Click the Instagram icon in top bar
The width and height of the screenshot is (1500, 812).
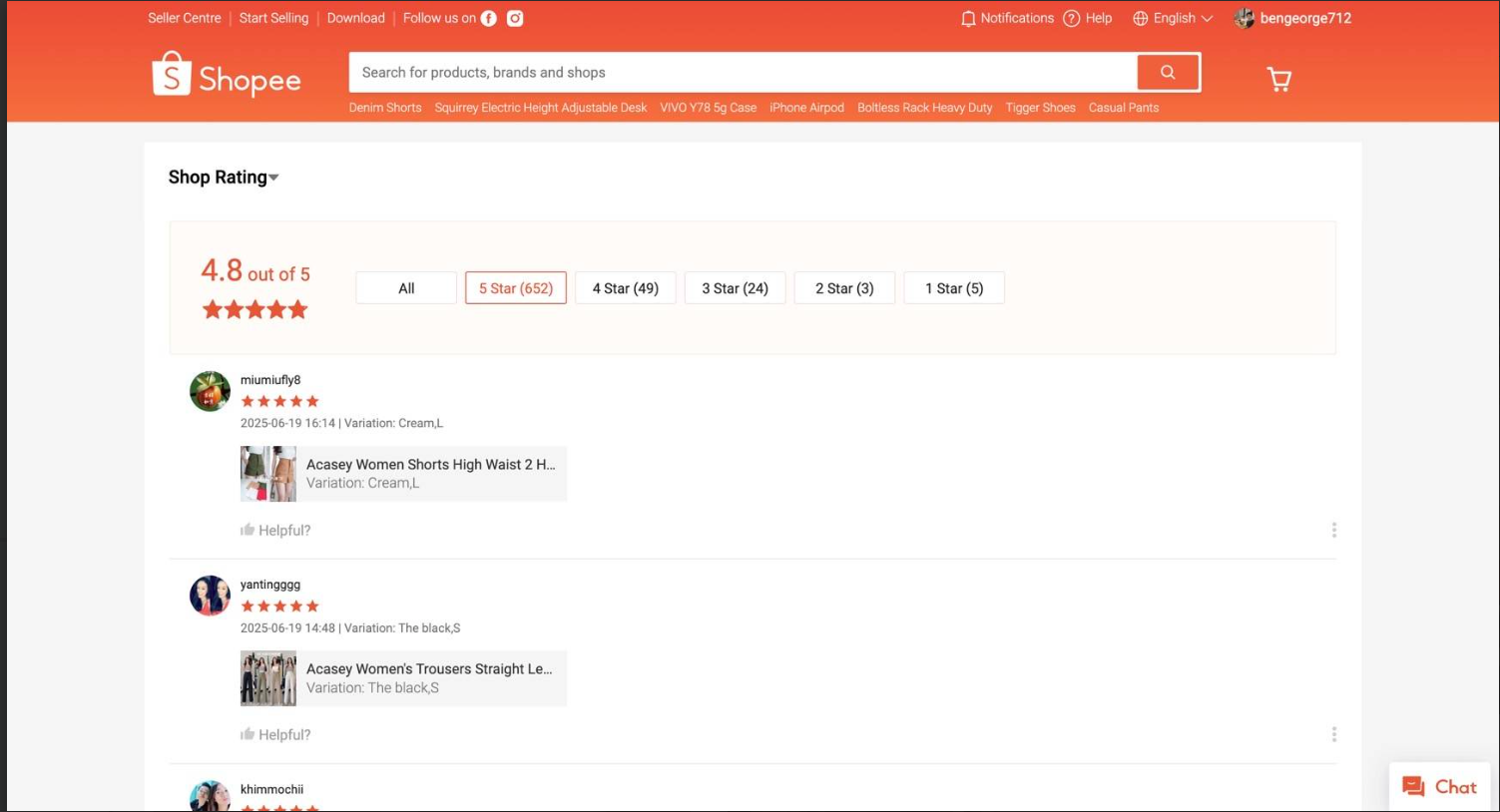[x=515, y=18]
